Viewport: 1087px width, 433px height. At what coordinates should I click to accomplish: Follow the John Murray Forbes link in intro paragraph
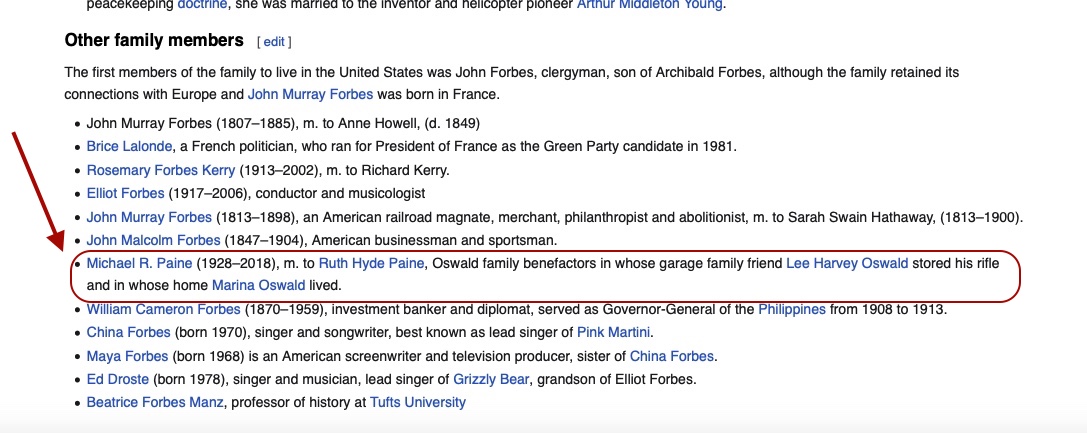(310, 94)
